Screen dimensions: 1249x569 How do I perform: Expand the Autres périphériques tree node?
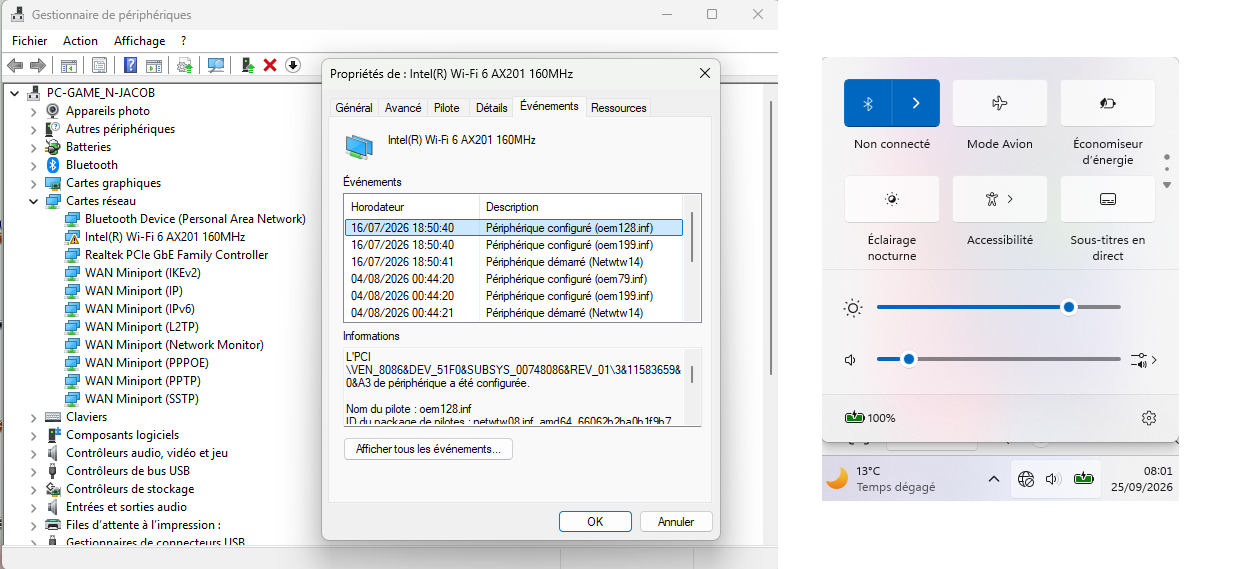point(33,129)
